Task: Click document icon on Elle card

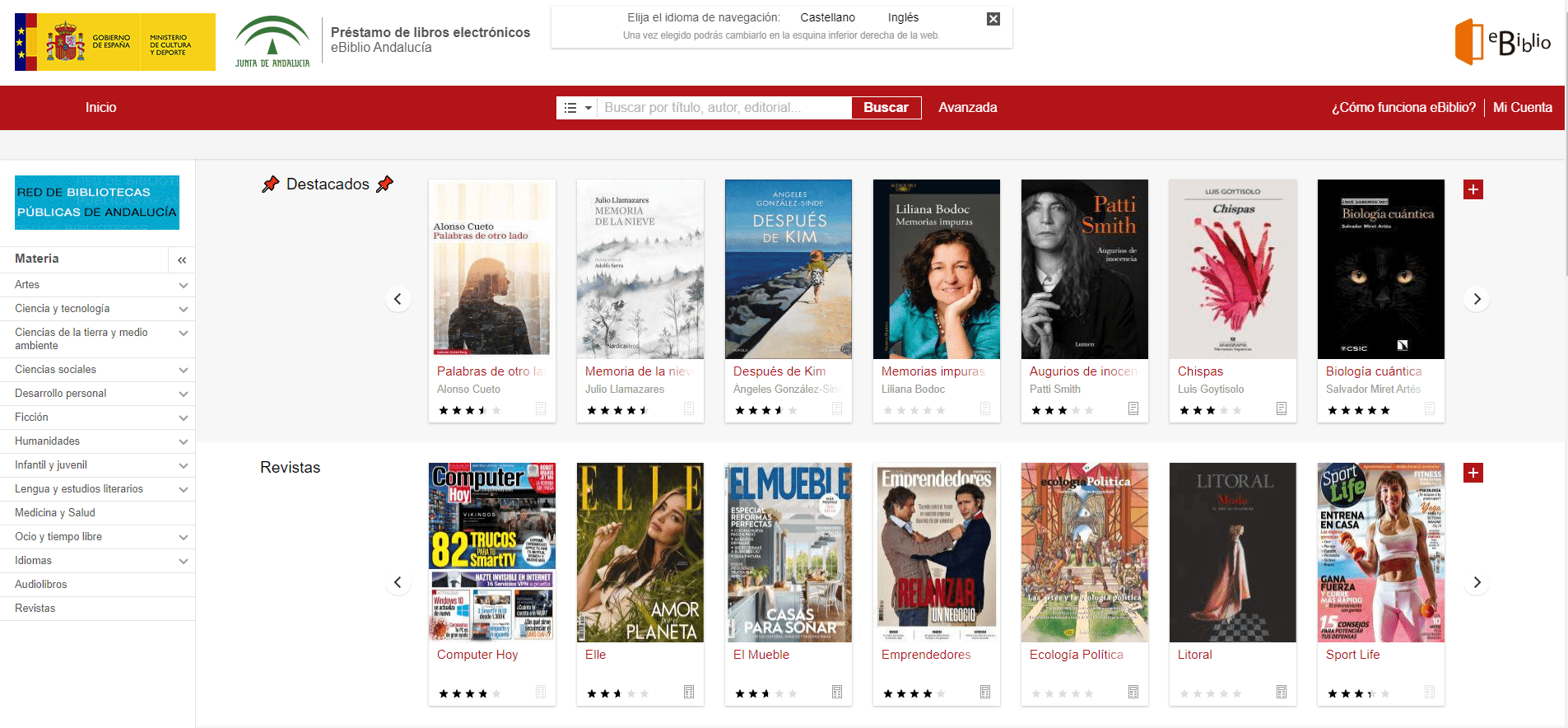Action: (x=689, y=692)
